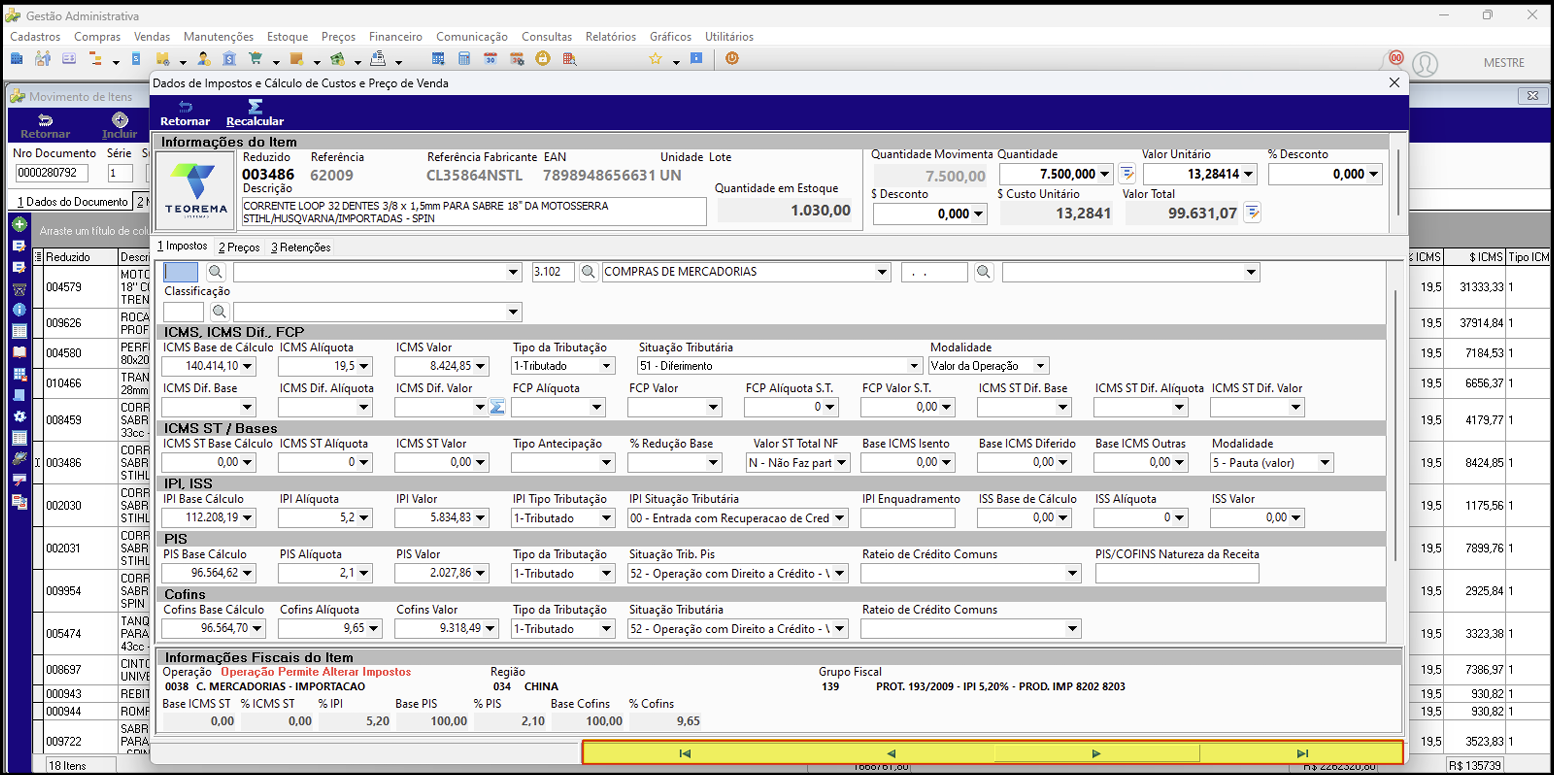Click the magnifier search icon next to 3.102
Viewport: 1554px width, 775px height.
click(589, 272)
